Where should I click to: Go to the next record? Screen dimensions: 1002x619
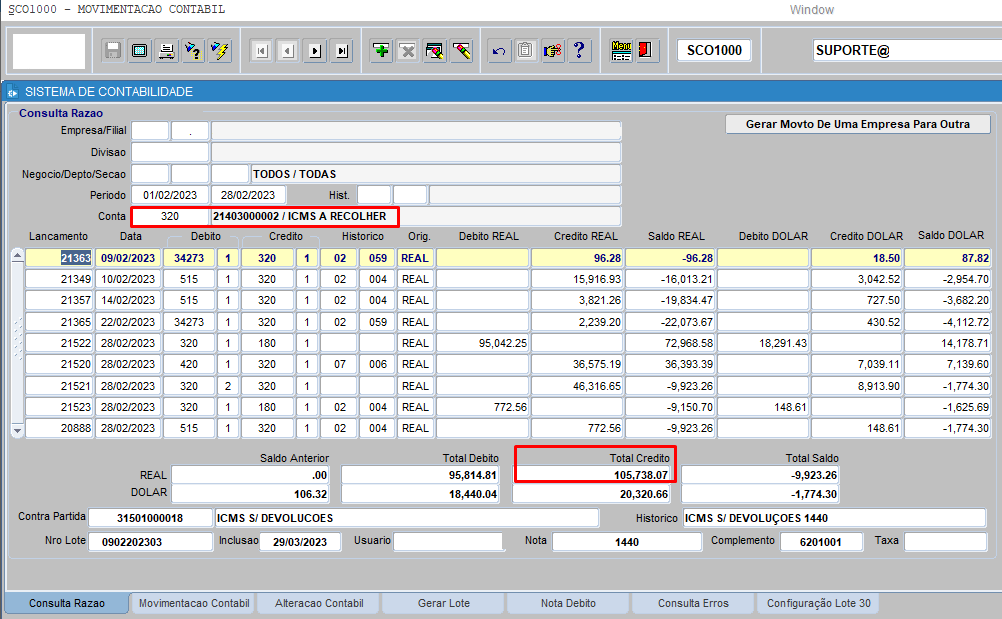315,50
